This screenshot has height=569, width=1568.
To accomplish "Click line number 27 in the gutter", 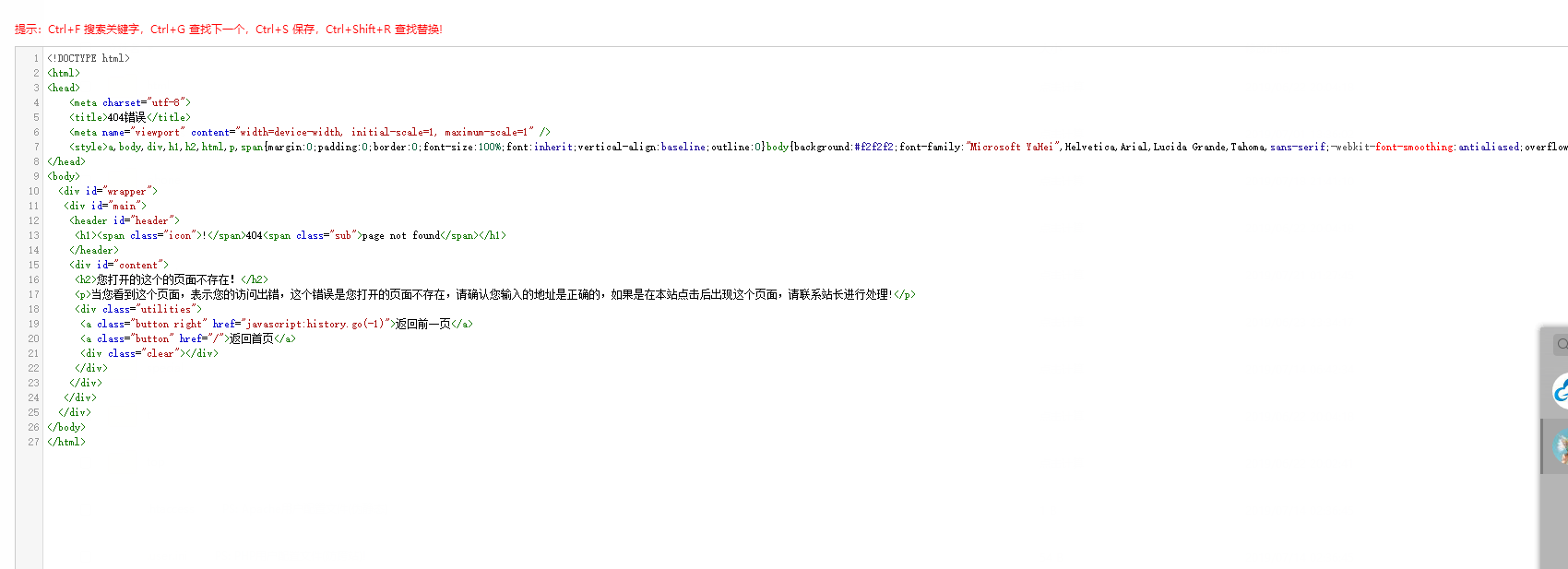I will point(33,442).
